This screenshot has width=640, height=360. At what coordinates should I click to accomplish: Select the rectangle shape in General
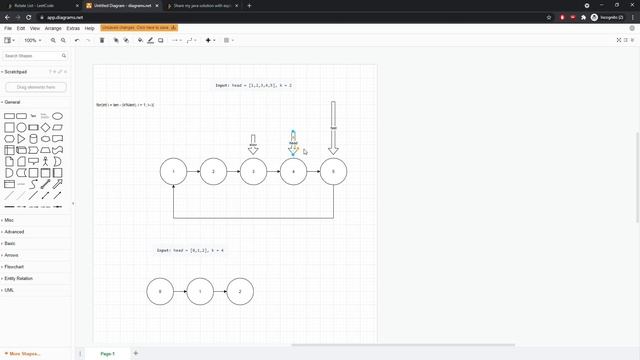(9, 116)
